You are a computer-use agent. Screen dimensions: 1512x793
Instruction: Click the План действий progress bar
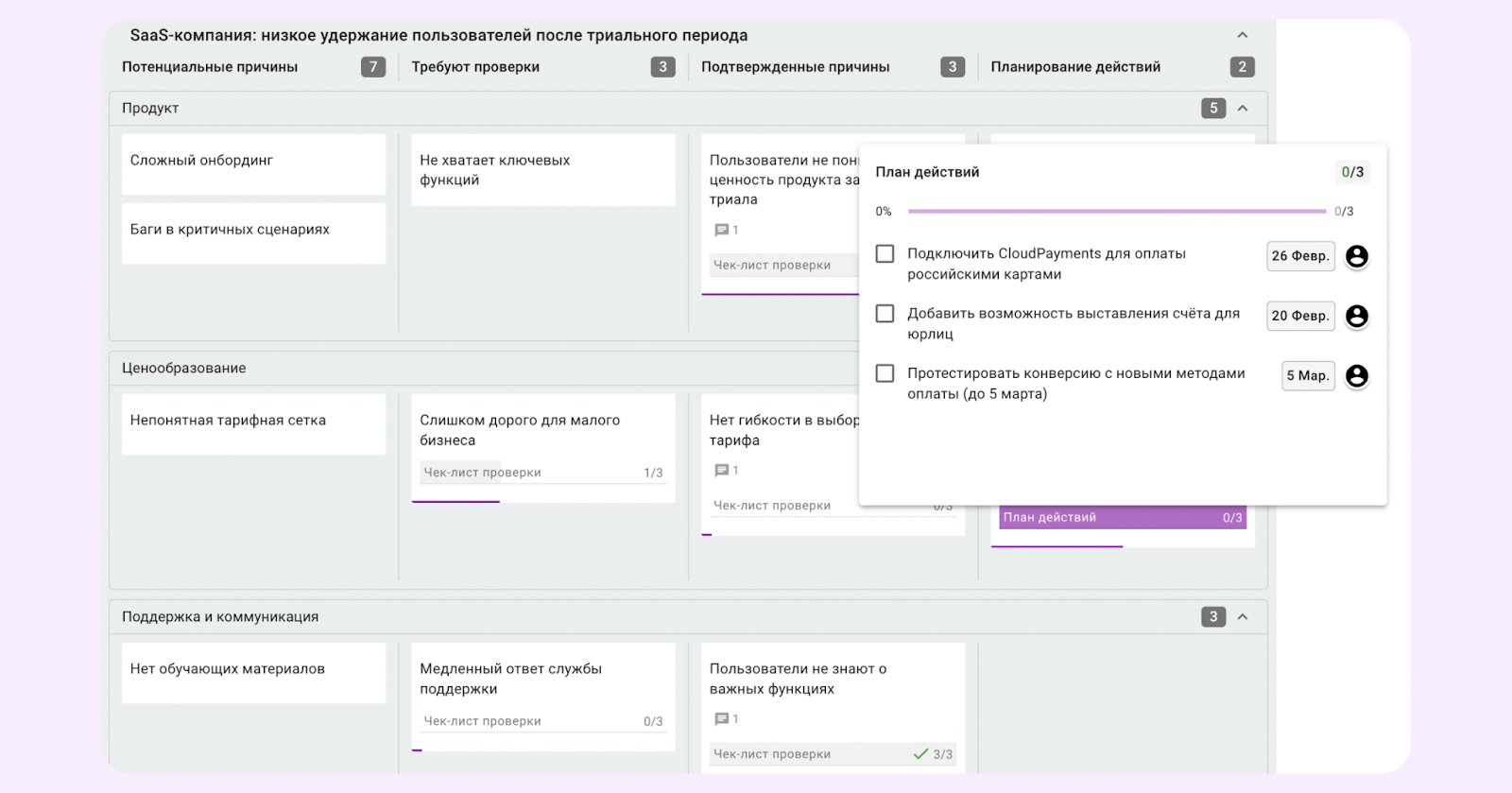1116,212
